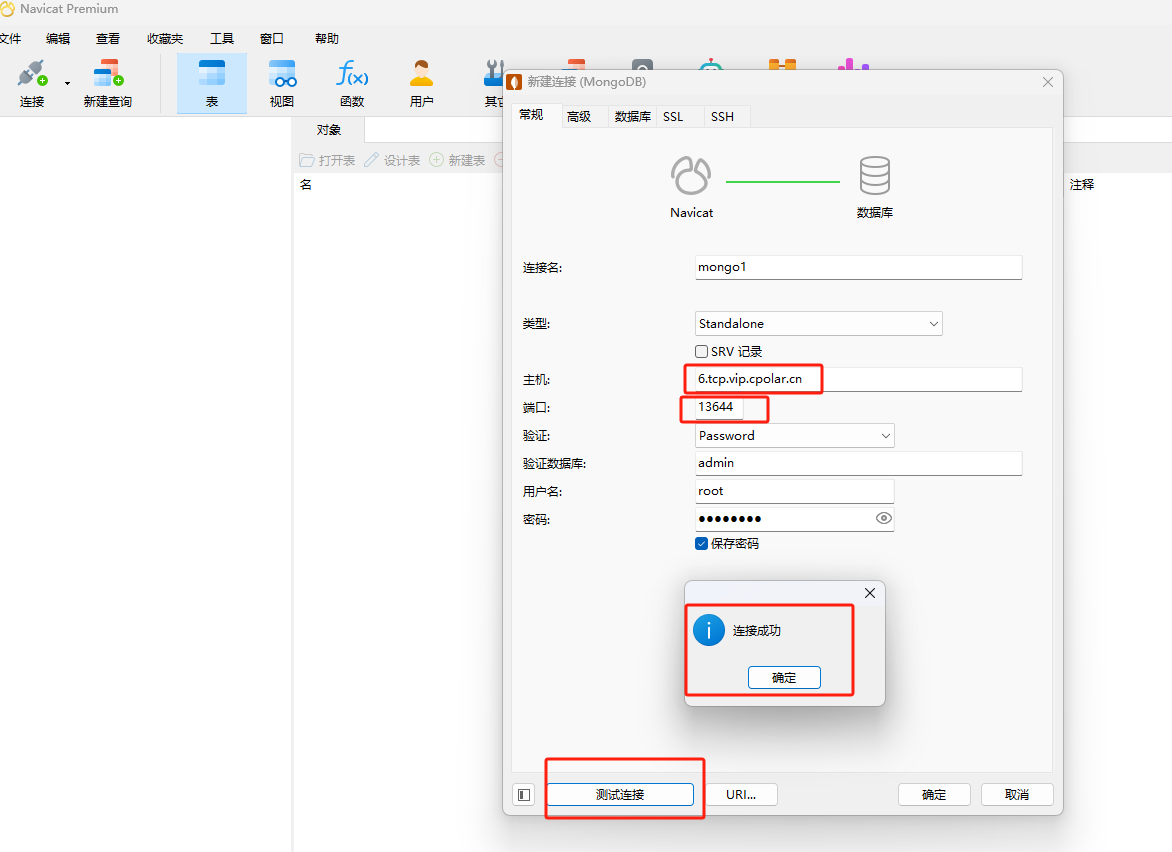Click the Navicat Premium app icon in title bar
The image size is (1172, 852).
[7, 9]
